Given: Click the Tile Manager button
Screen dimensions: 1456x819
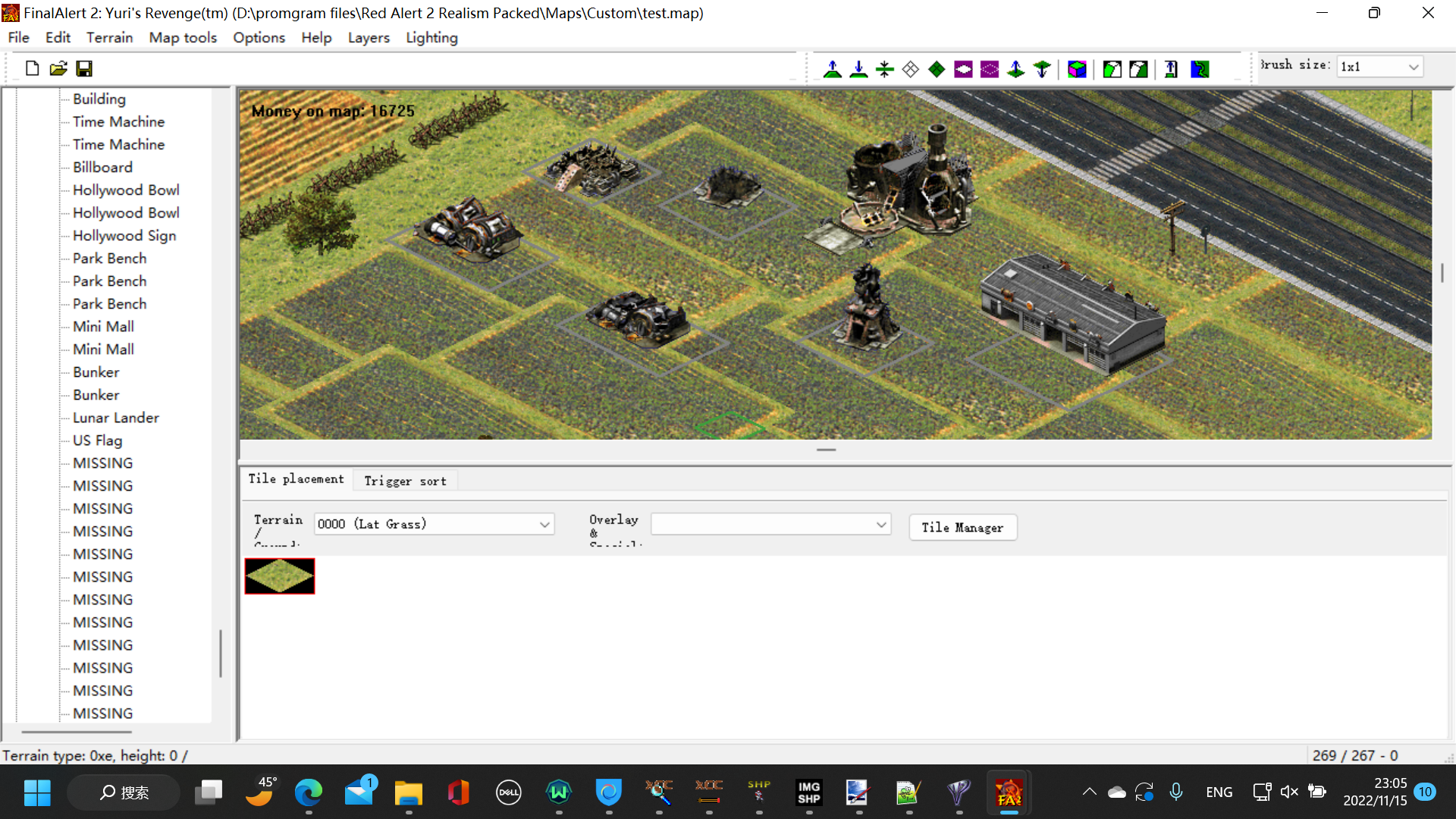Looking at the screenshot, I should pyautogui.click(x=962, y=527).
